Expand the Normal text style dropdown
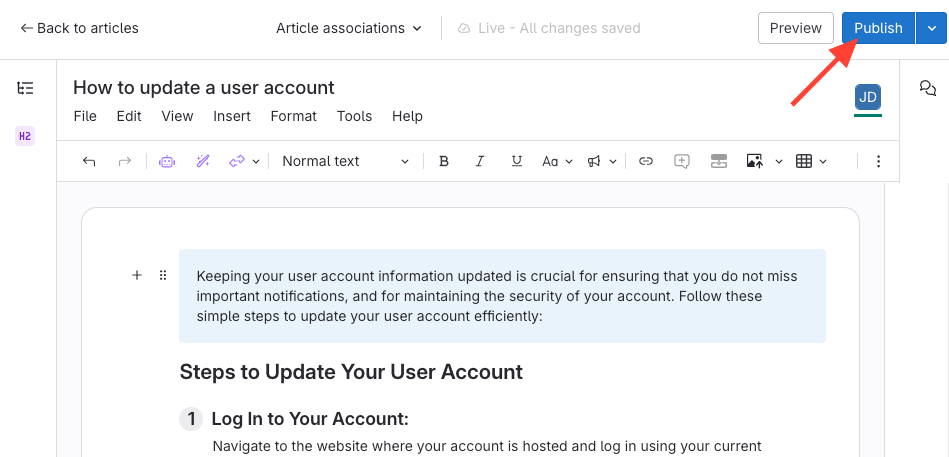This screenshot has height=457, width=949. coord(345,161)
